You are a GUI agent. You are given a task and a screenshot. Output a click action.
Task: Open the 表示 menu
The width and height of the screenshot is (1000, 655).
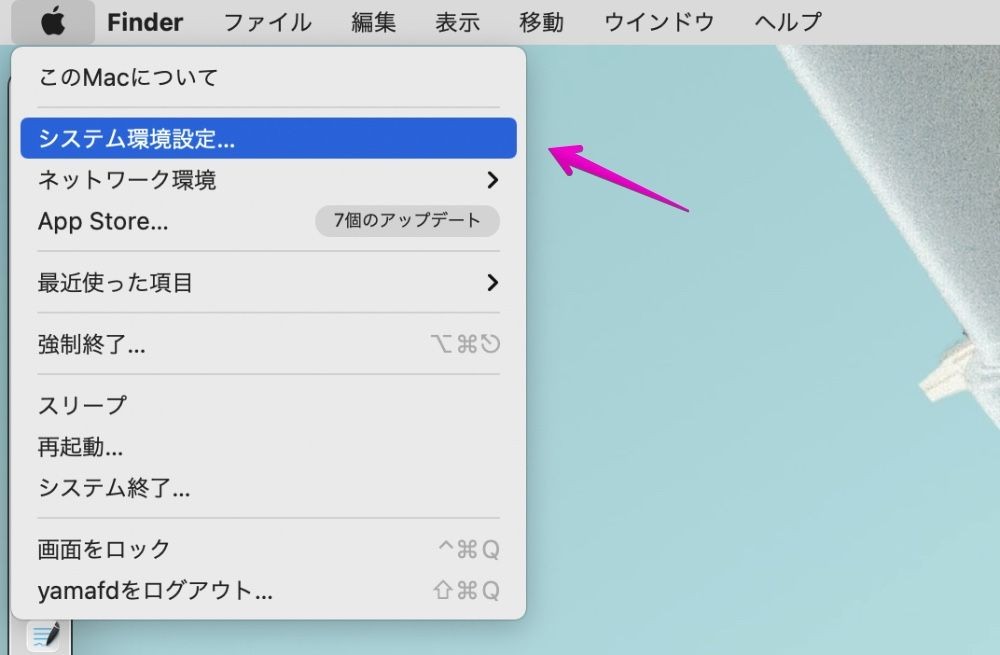tap(457, 22)
